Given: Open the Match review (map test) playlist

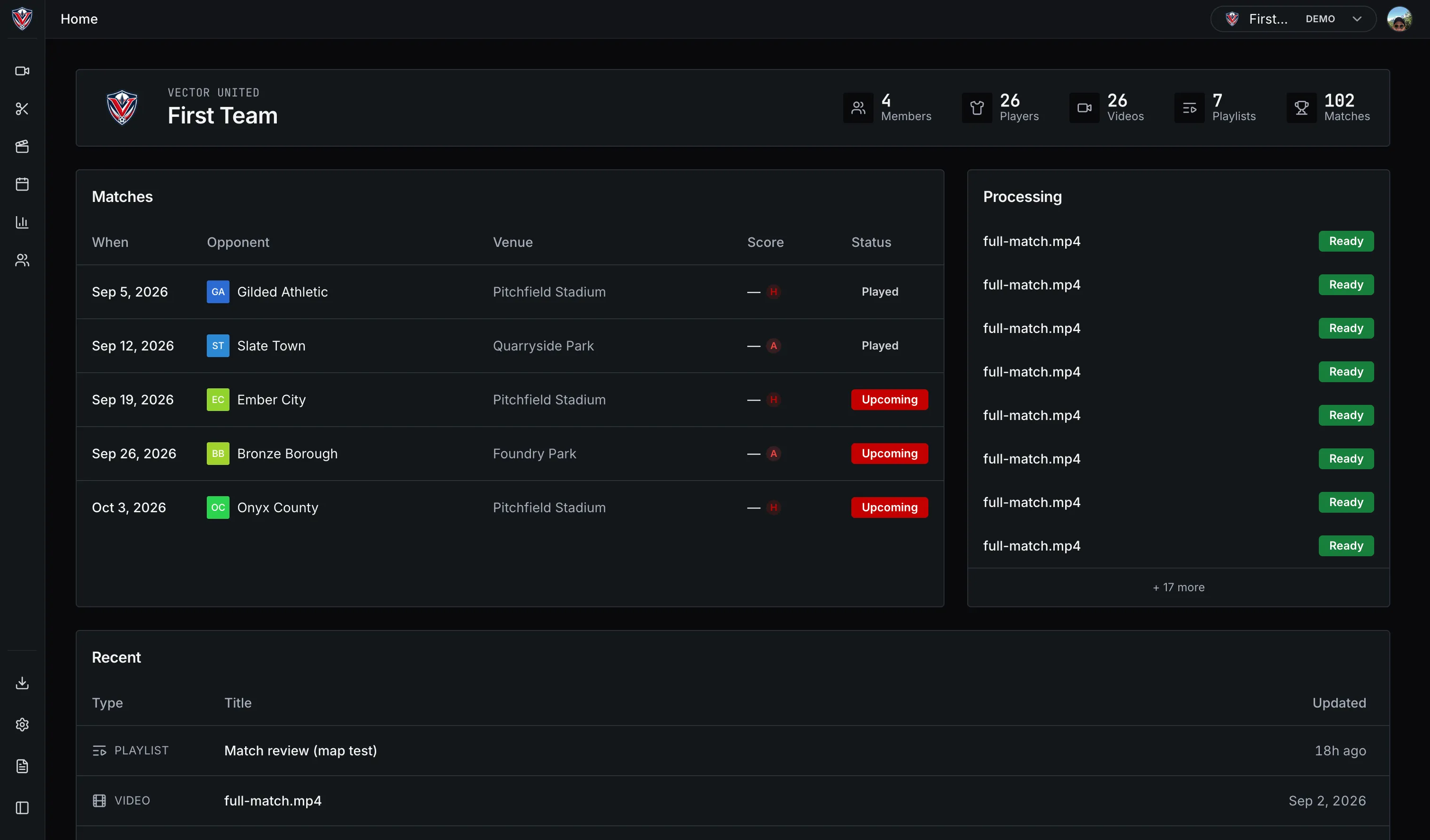Looking at the screenshot, I should pyautogui.click(x=300, y=751).
